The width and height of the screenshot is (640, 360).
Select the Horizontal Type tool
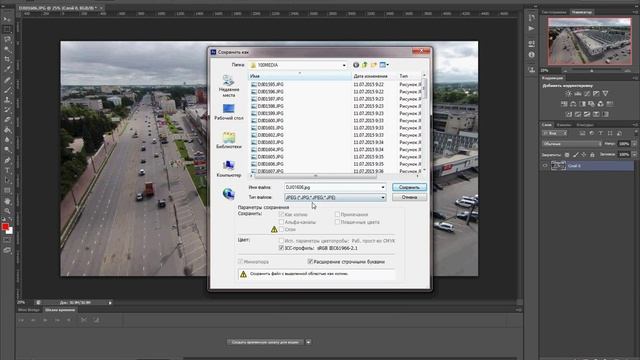7,170
